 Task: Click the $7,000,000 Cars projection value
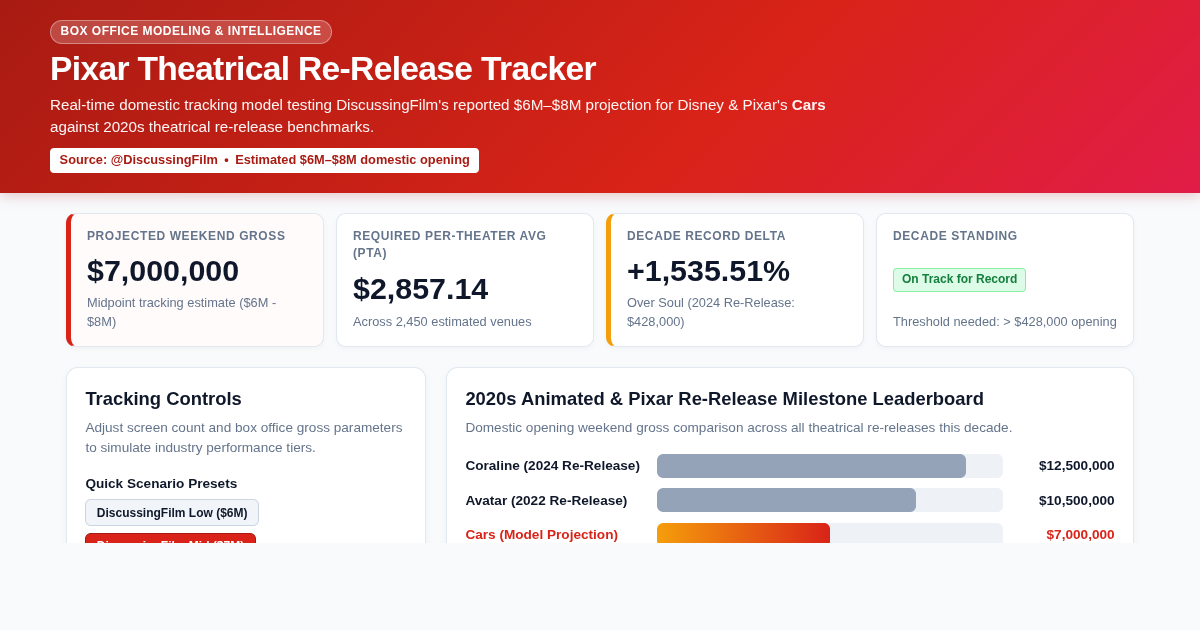click(x=1080, y=535)
